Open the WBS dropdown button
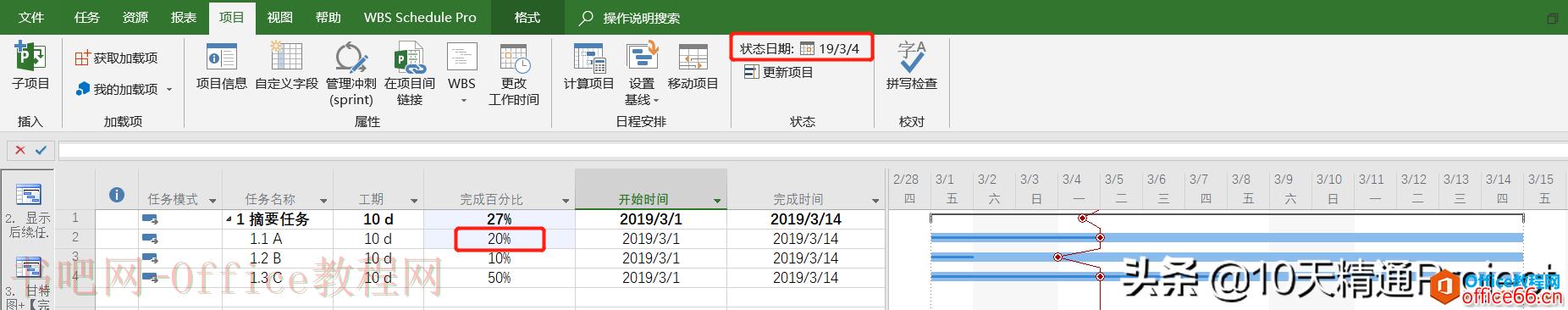This screenshot has width=1568, height=310. [461, 75]
